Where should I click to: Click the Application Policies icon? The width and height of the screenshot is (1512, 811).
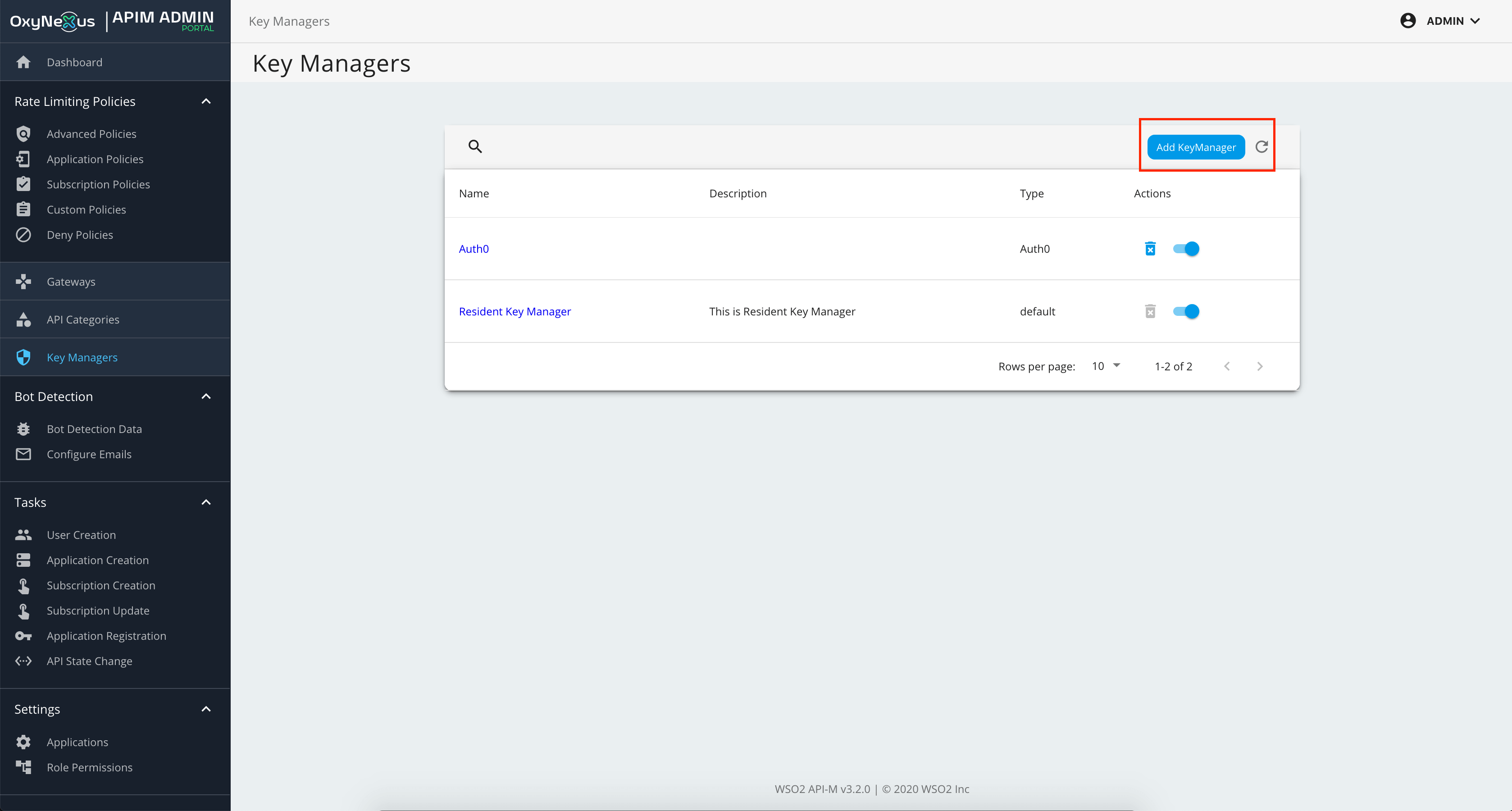[x=23, y=159]
